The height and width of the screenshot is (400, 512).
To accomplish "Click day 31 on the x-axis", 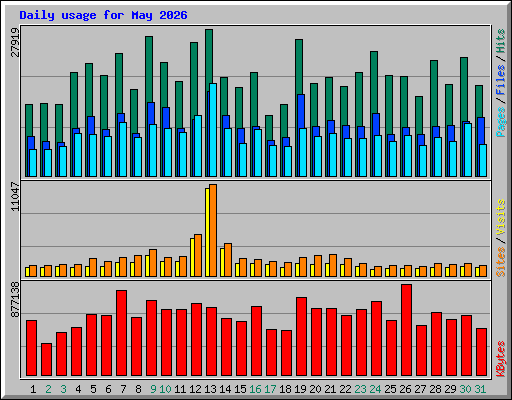I will point(480,389).
